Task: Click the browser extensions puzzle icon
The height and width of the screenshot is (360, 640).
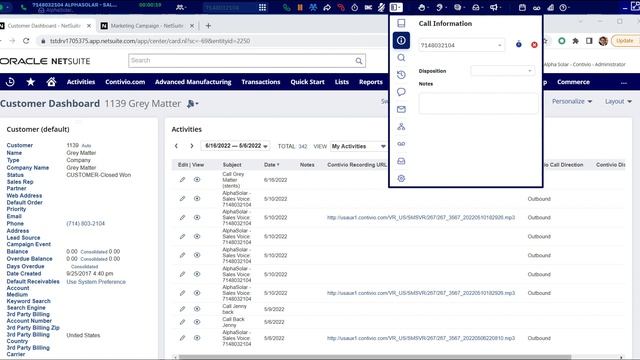Action: pyautogui.click(x=575, y=41)
